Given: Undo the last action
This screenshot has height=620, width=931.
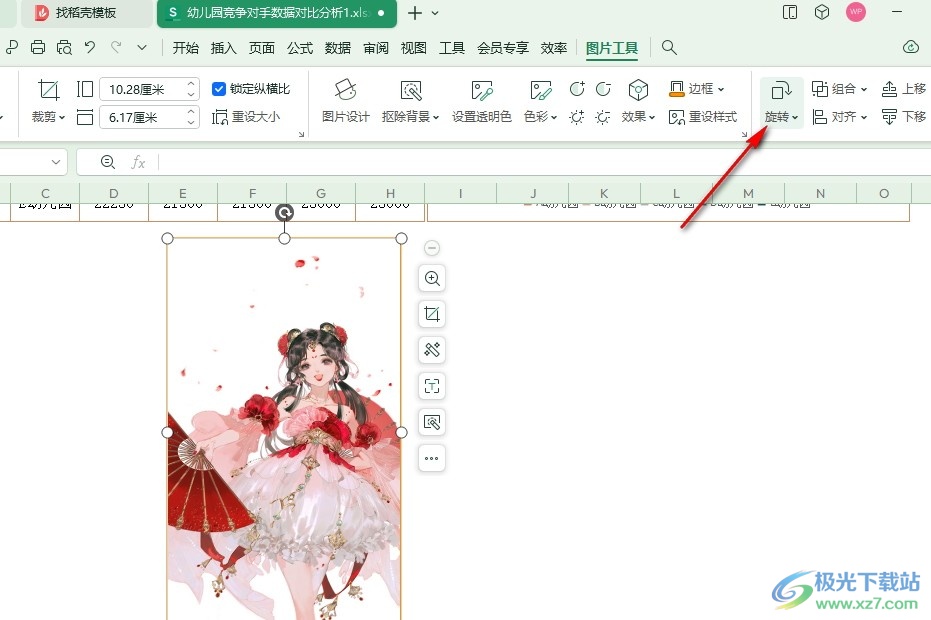Looking at the screenshot, I should tap(90, 48).
